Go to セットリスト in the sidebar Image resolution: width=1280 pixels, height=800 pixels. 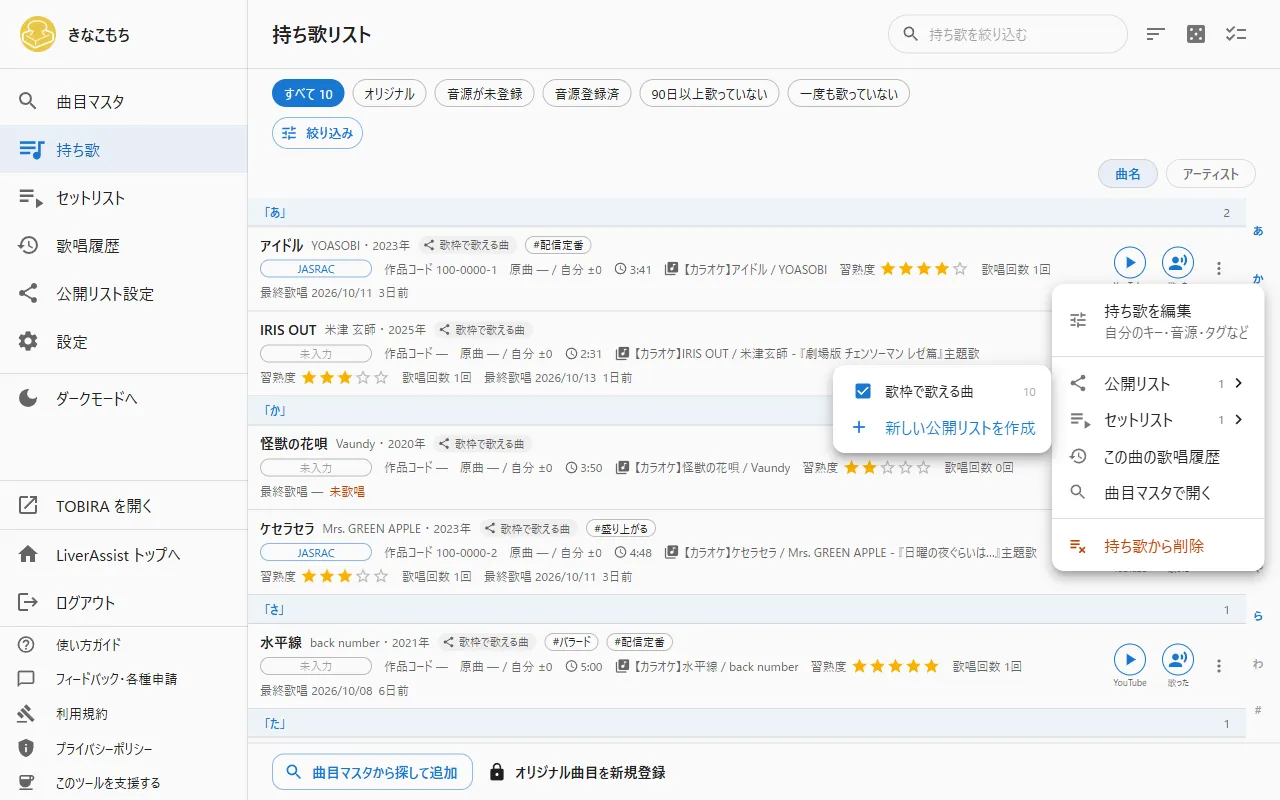[x=124, y=197]
